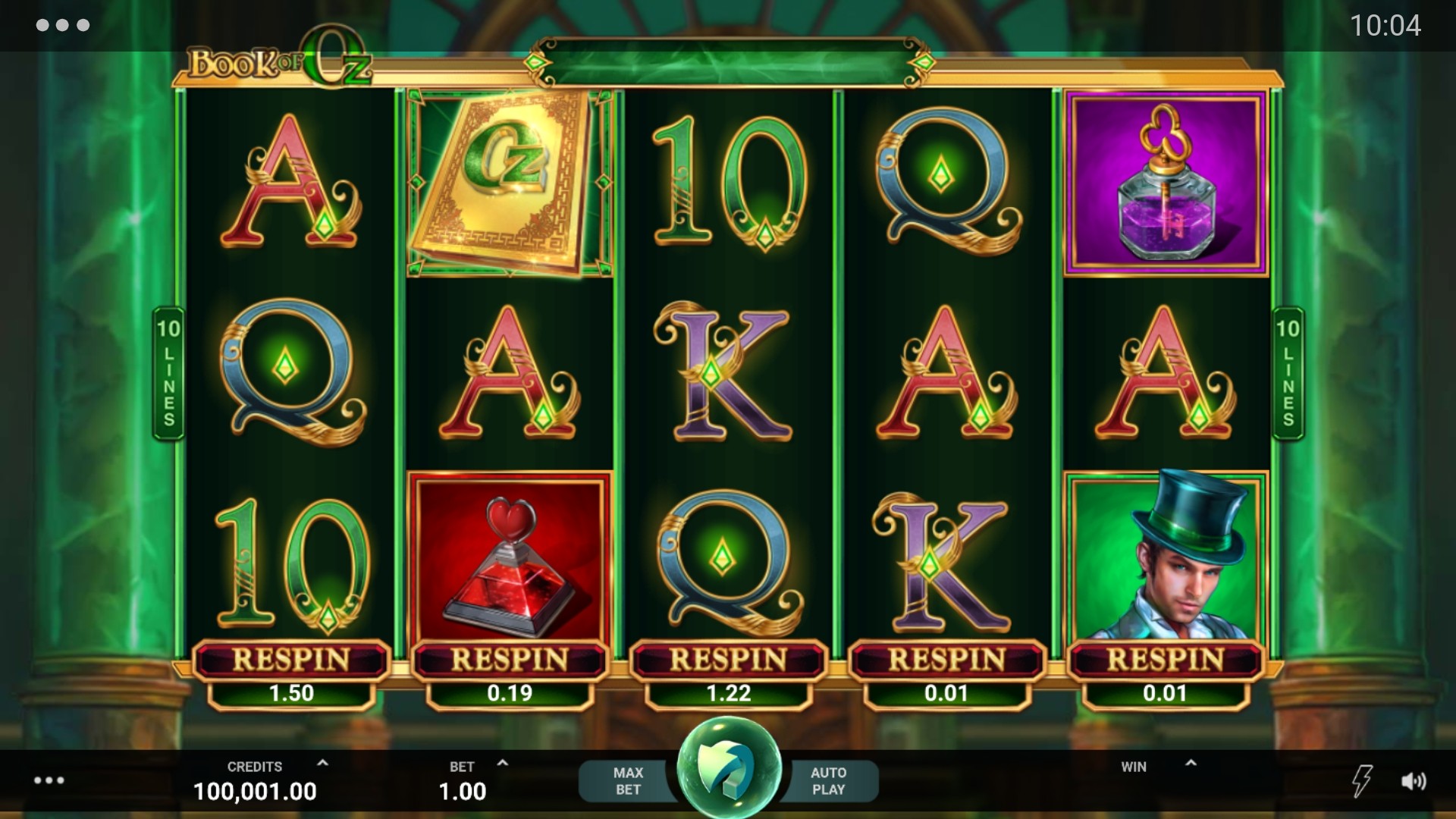Respin fifth reel for 0.01
This screenshot has width=1456, height=819.
1166,675
